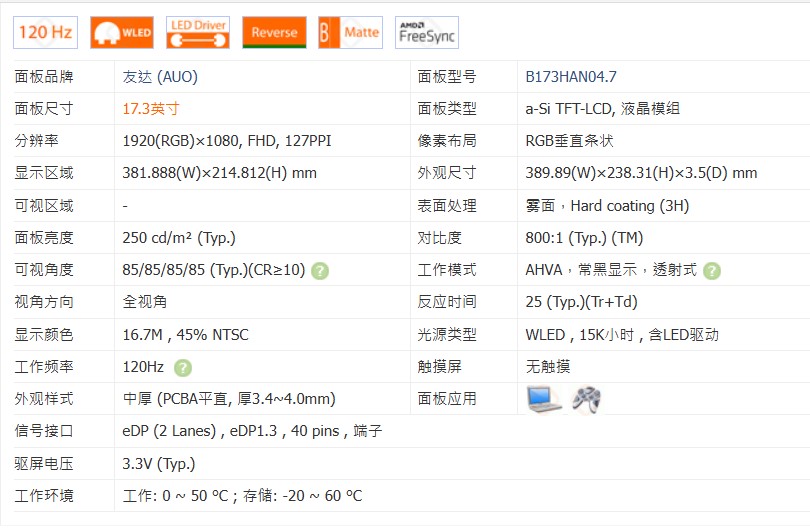This screenshot has height=532, width=810.
Task: Click the orange Reverse badge
Action: tap(274, 32)
